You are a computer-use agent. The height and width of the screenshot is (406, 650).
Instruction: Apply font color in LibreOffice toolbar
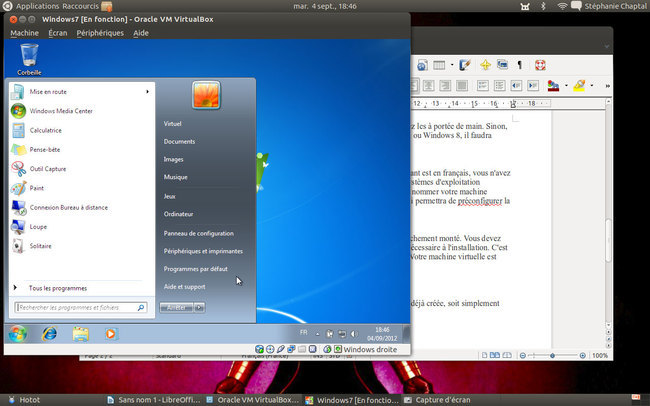(x=553, y=86)
